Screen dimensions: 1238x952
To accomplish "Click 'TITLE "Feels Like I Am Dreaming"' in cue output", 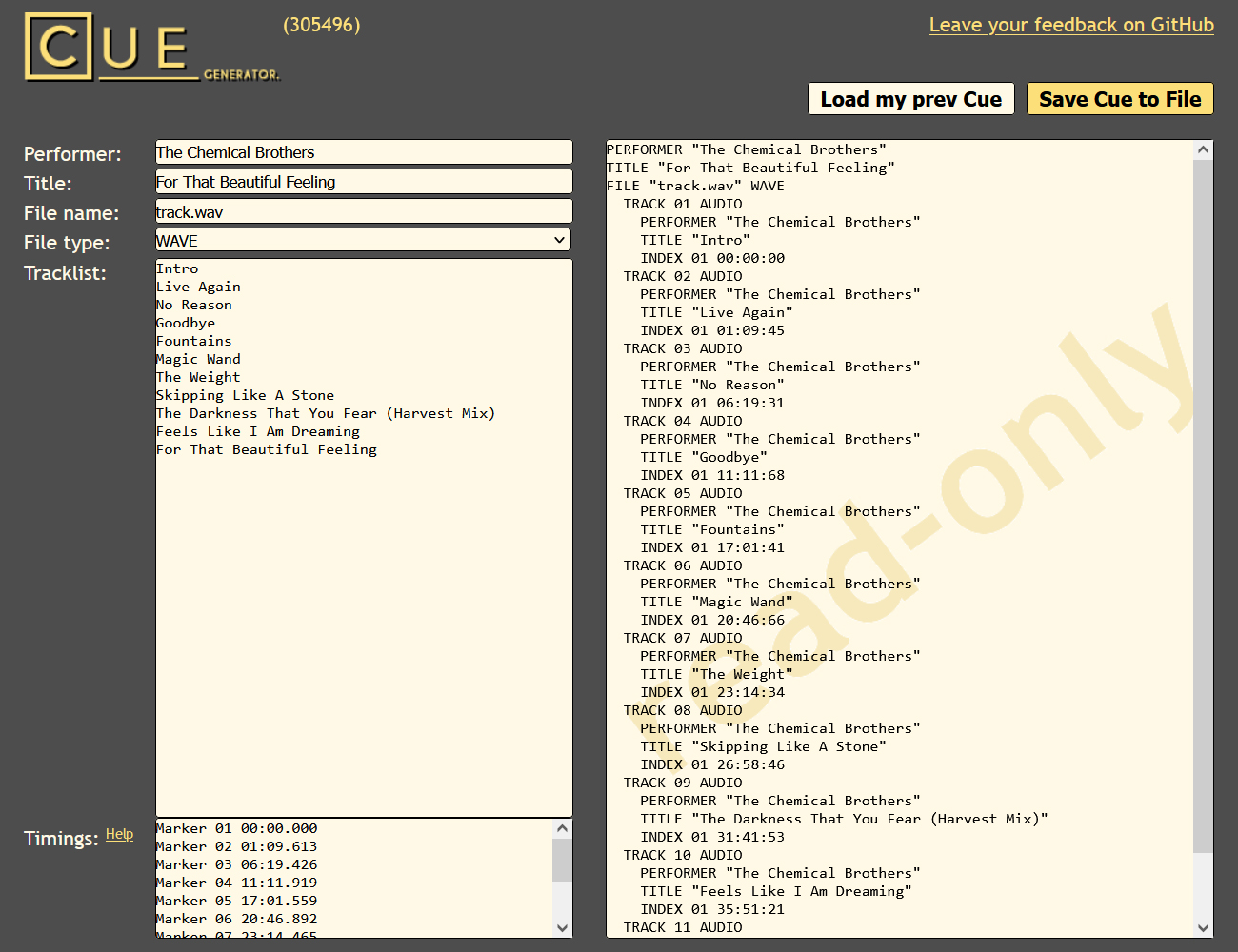I will (x=776, y=891).
